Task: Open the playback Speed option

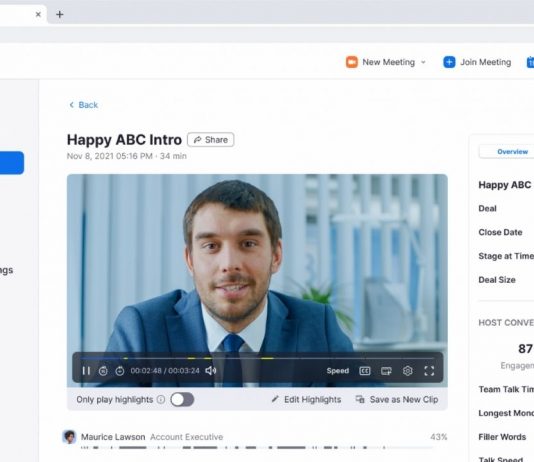Action: pos(337,371)
